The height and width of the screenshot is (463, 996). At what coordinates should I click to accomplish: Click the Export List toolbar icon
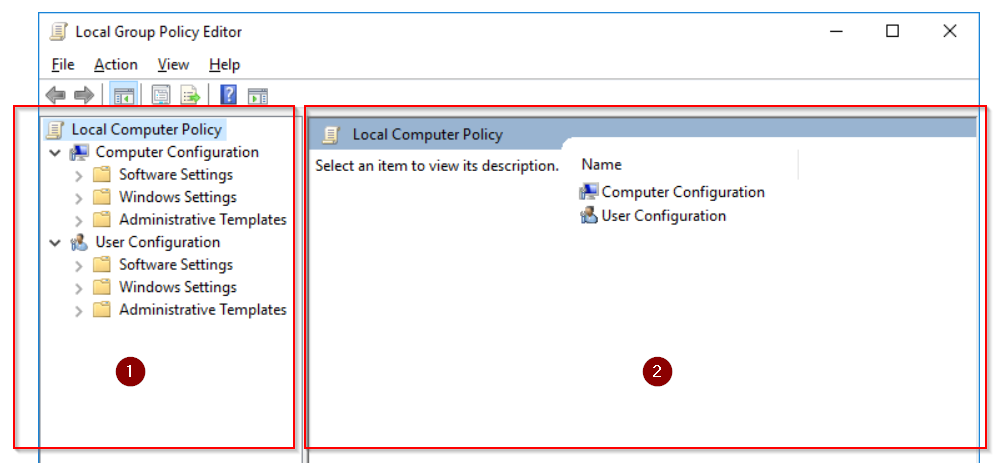(x=190, y=95)
